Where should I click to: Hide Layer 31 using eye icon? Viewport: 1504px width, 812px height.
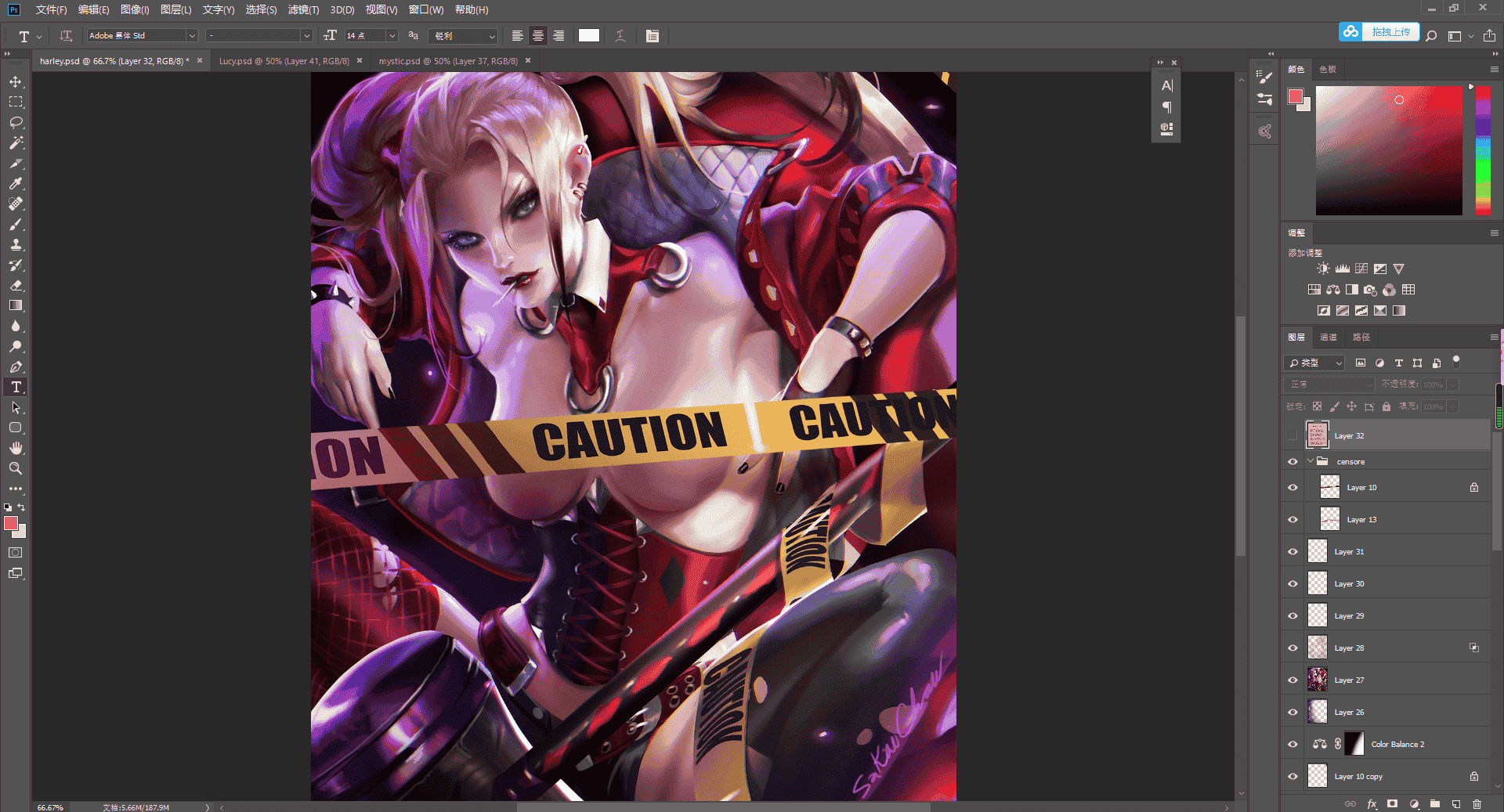1292,551
